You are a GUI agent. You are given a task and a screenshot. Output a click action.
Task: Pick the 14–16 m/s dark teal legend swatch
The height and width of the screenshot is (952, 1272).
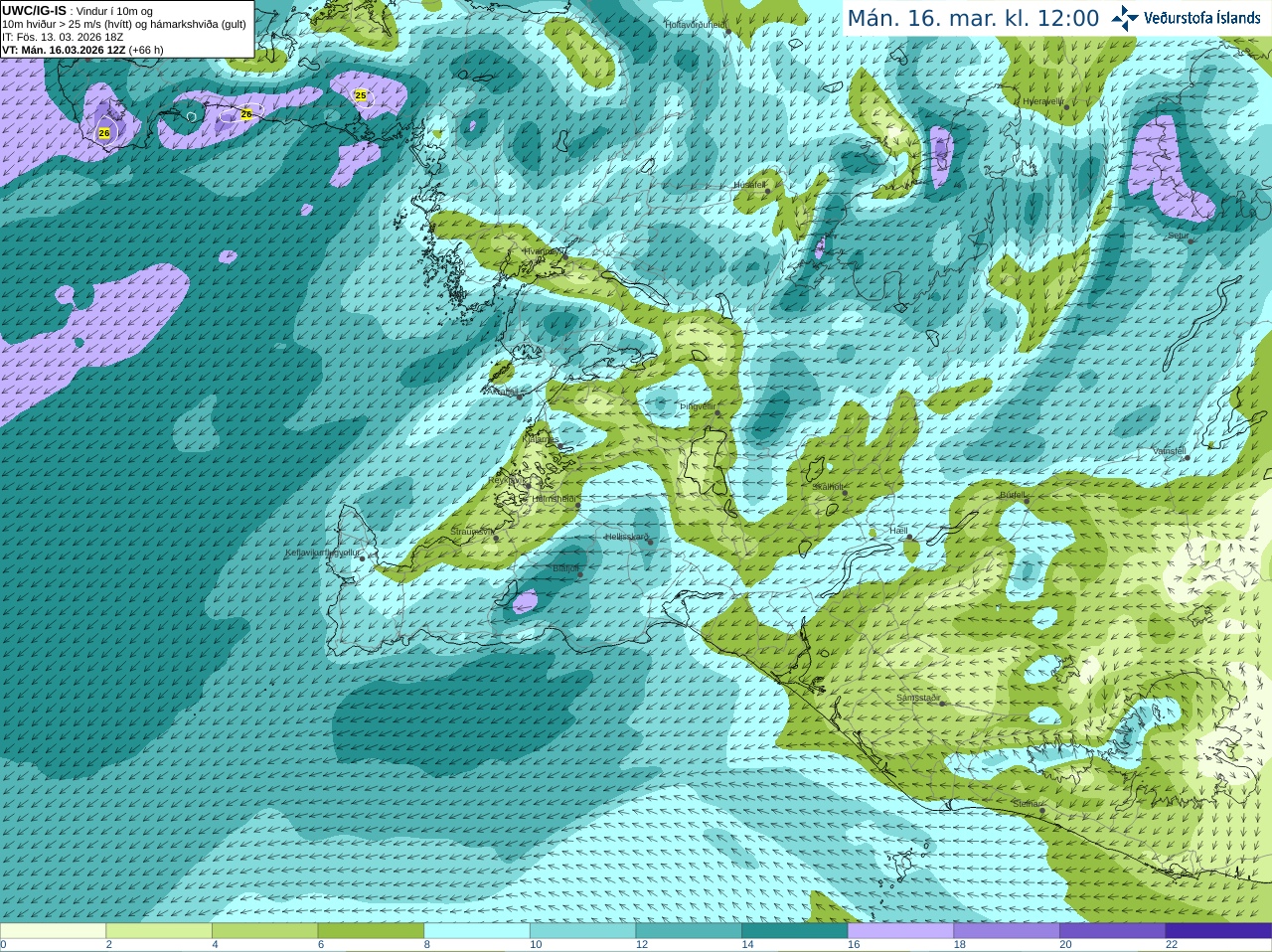[794, 931]
